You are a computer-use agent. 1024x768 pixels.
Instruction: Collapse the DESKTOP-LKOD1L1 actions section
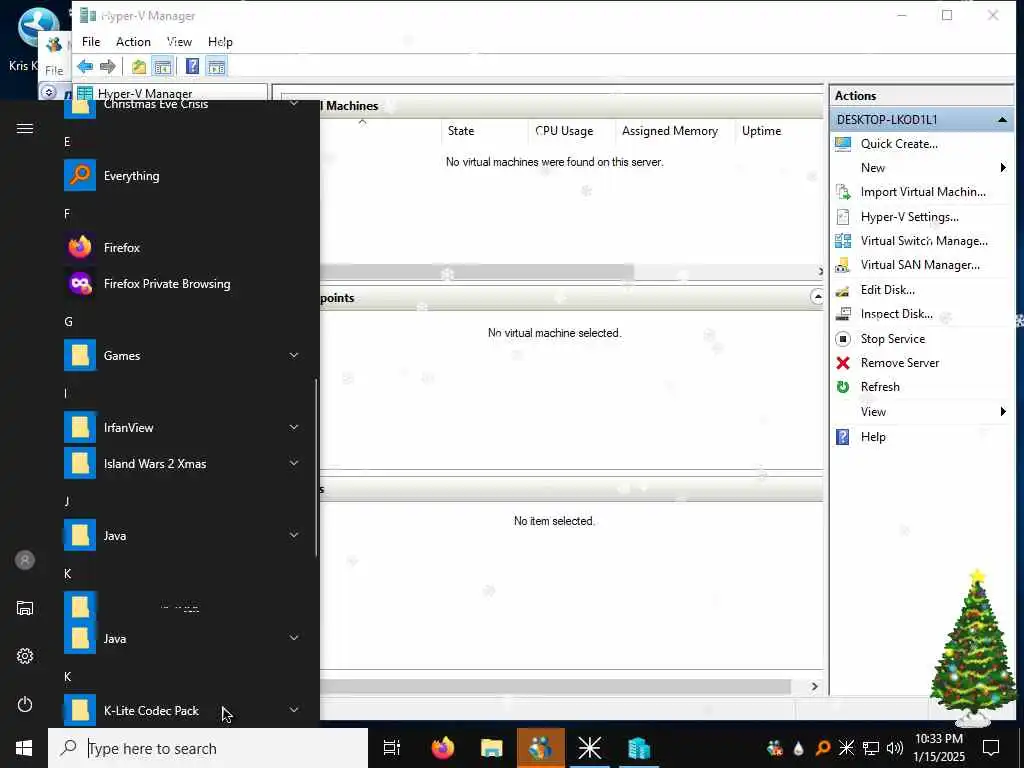1002,120
